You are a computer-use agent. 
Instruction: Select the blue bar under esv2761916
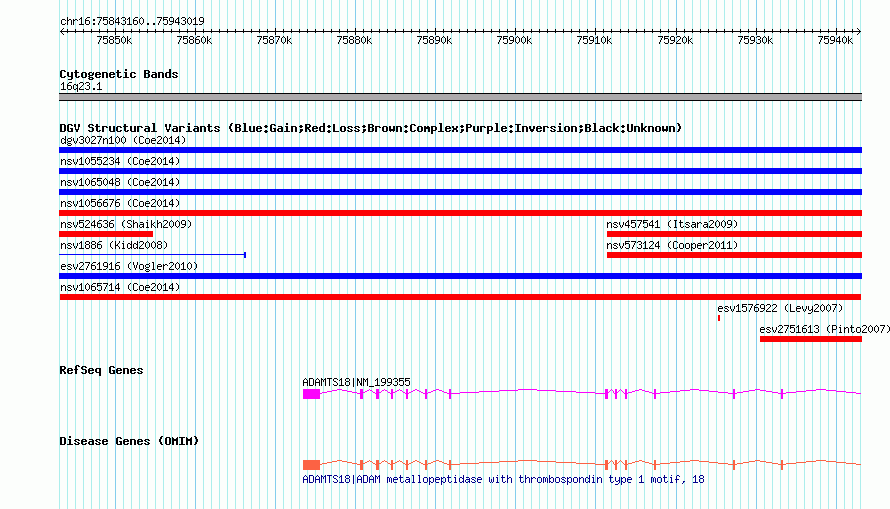pos(460,276)
